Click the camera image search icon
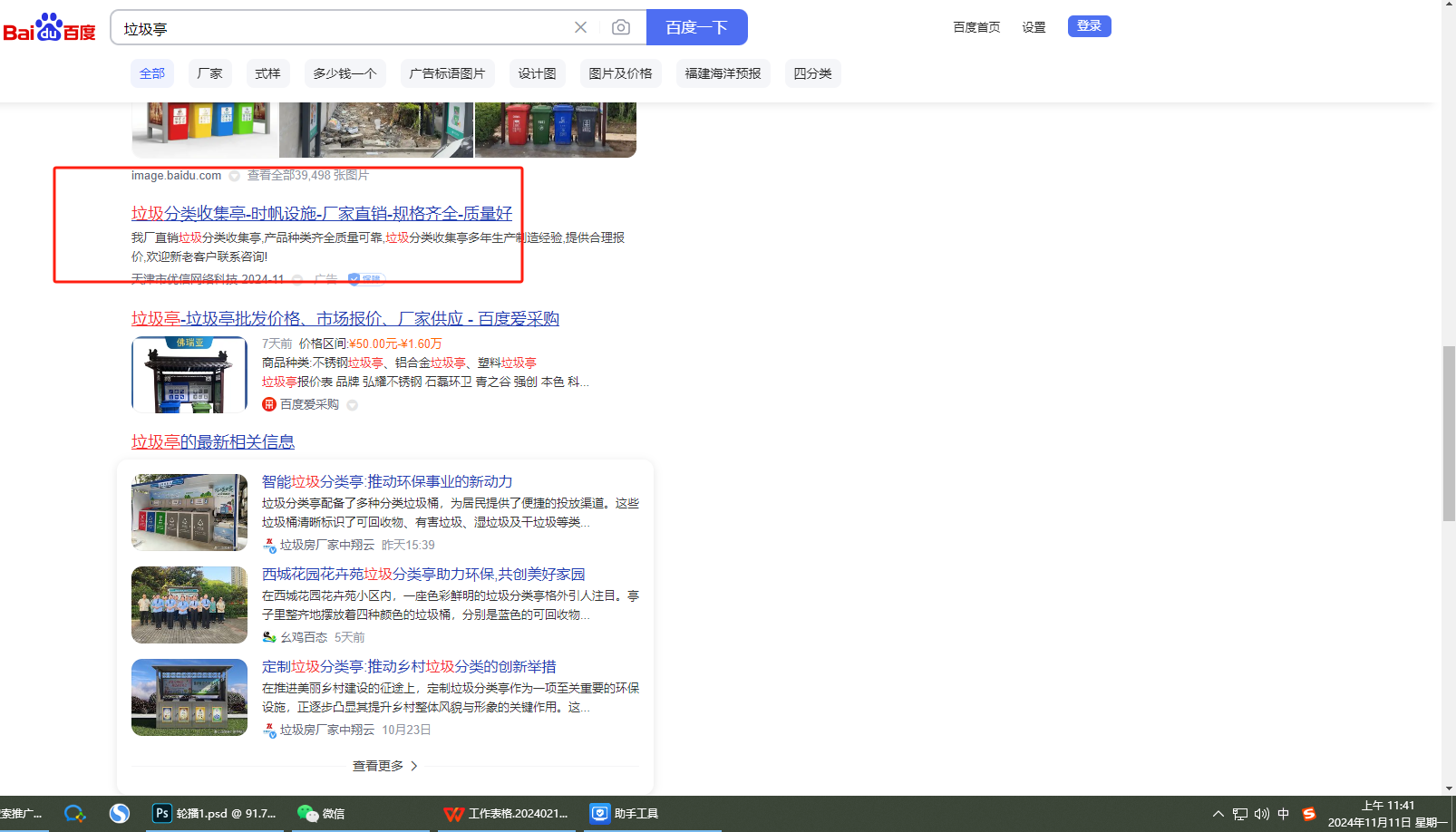Screen dimensions: 1456x832 pos(620,27)
